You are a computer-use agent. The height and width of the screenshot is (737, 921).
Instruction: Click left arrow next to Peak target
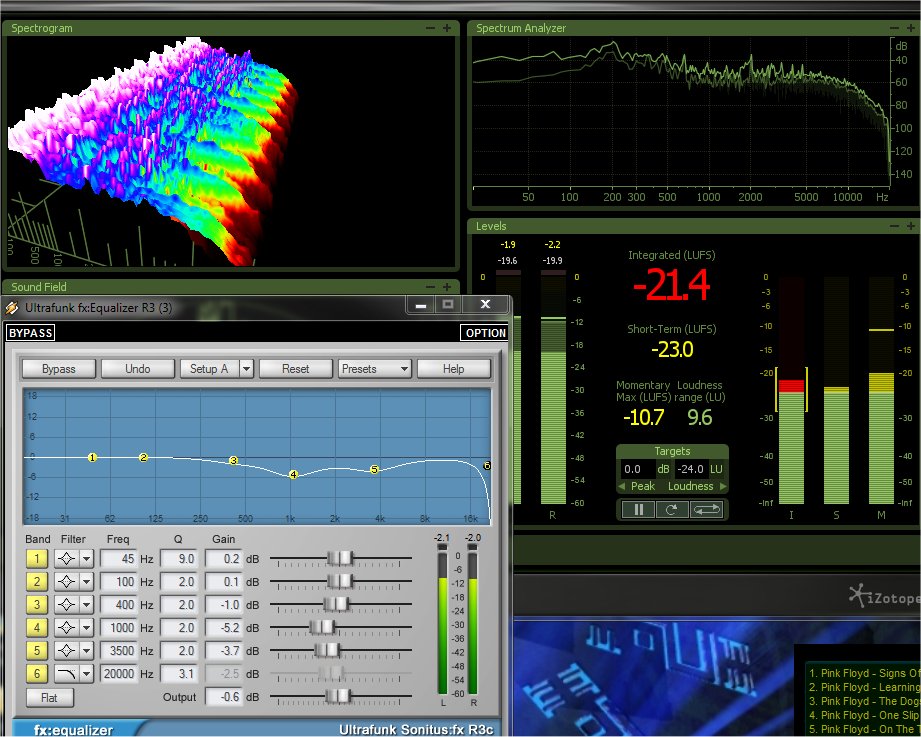(x=621, y=486)
